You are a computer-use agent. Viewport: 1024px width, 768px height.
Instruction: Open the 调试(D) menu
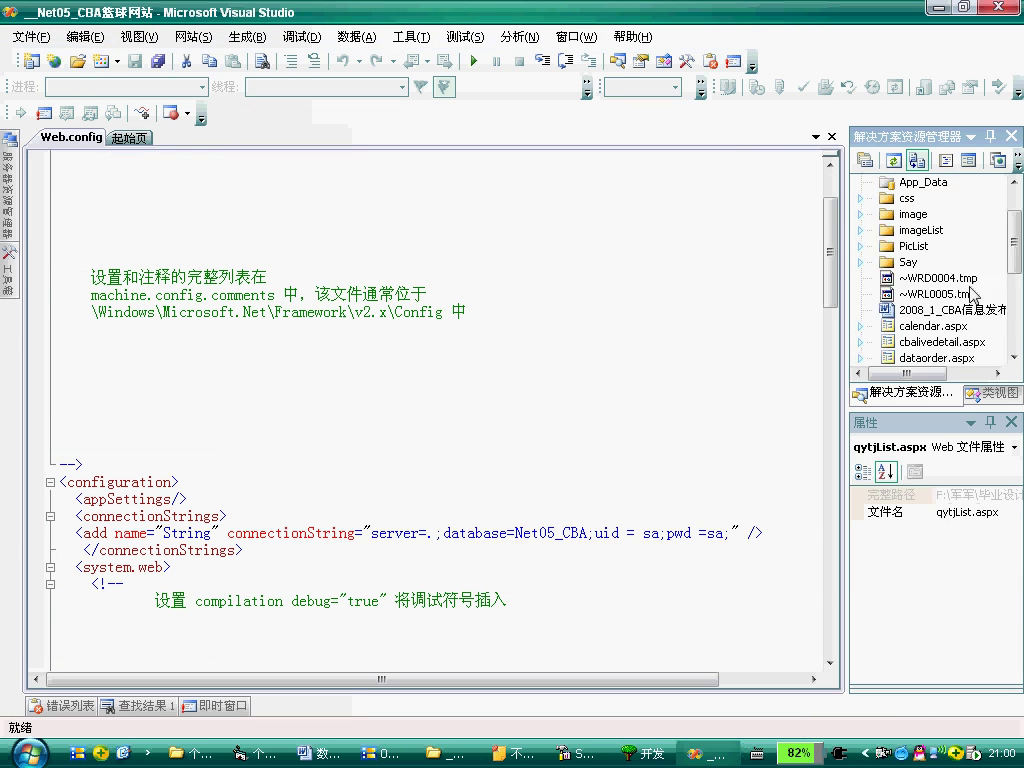(302, 37)
